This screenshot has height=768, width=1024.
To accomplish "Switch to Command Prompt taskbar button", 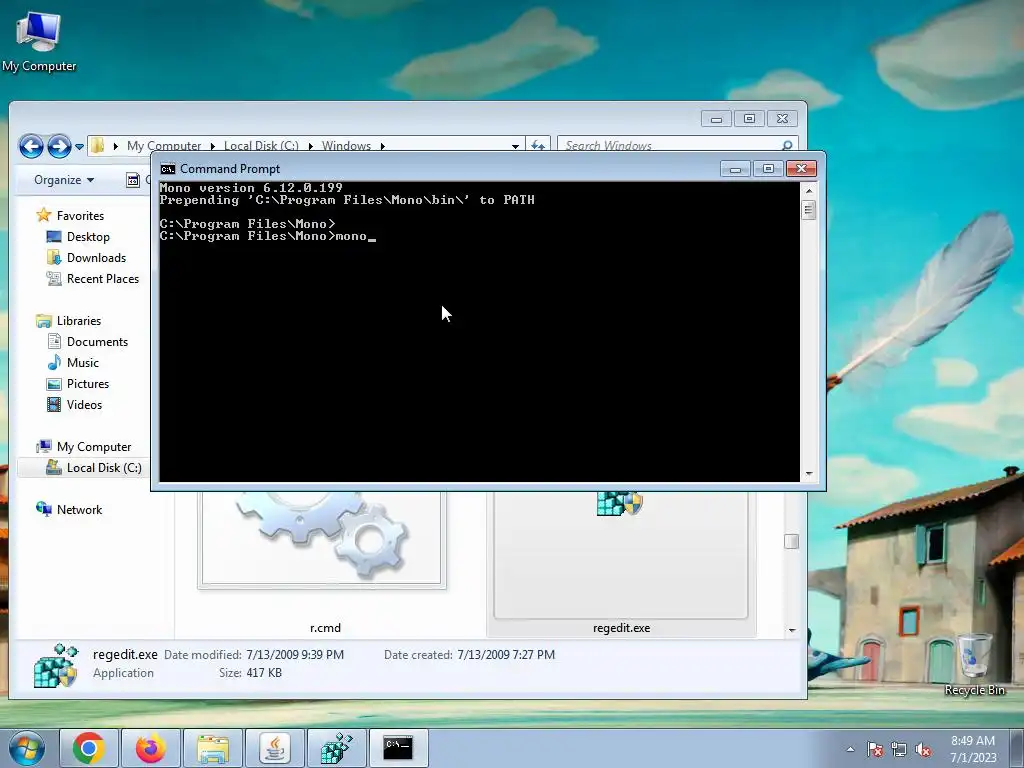I will (x=399, y=748).
